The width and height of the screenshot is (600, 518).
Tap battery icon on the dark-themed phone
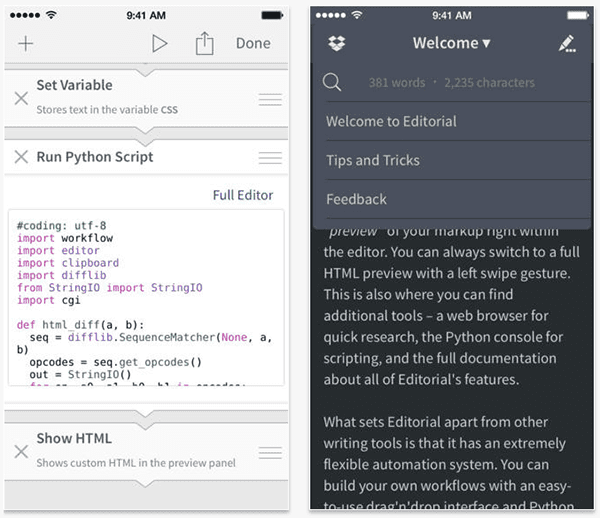point(578,15)
